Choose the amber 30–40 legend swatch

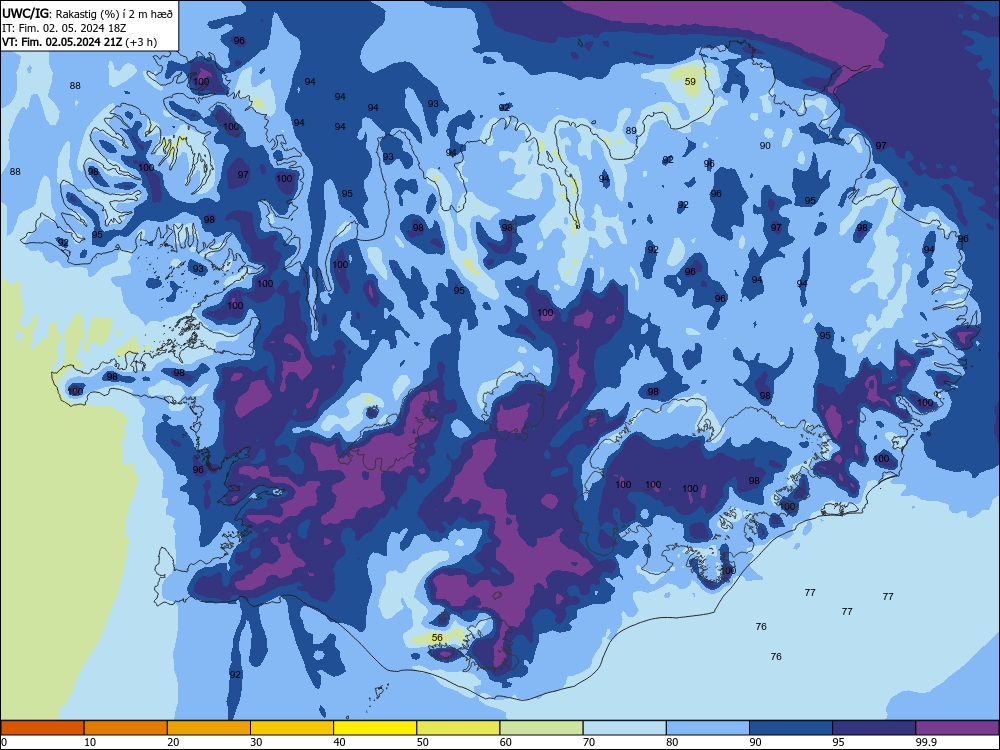(292, 728)
